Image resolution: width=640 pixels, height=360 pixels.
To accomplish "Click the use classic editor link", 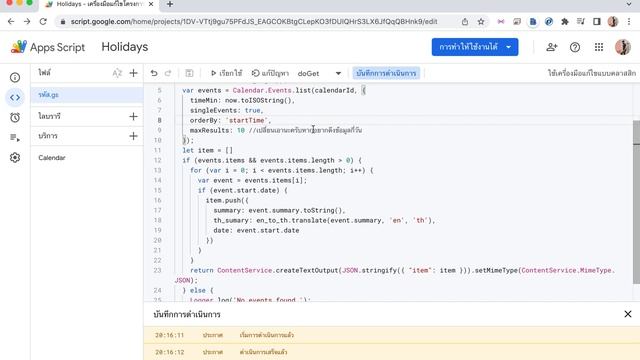I will point(591,73).
